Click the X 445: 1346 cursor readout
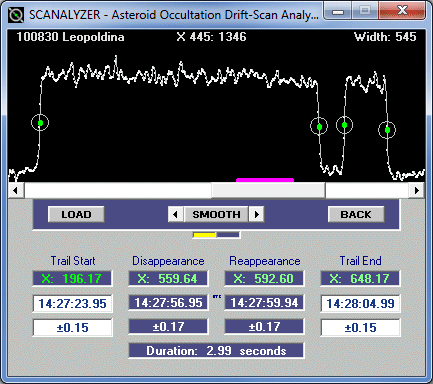This screenshot has height=384, width=433. pos(211,37)
